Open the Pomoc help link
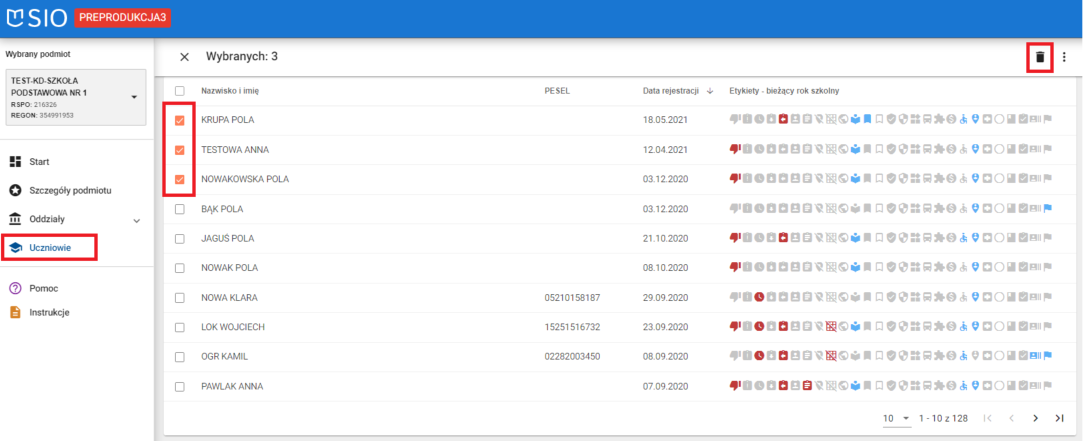The width and height of the screenshot is (1083, 441). tap(43, 288)
